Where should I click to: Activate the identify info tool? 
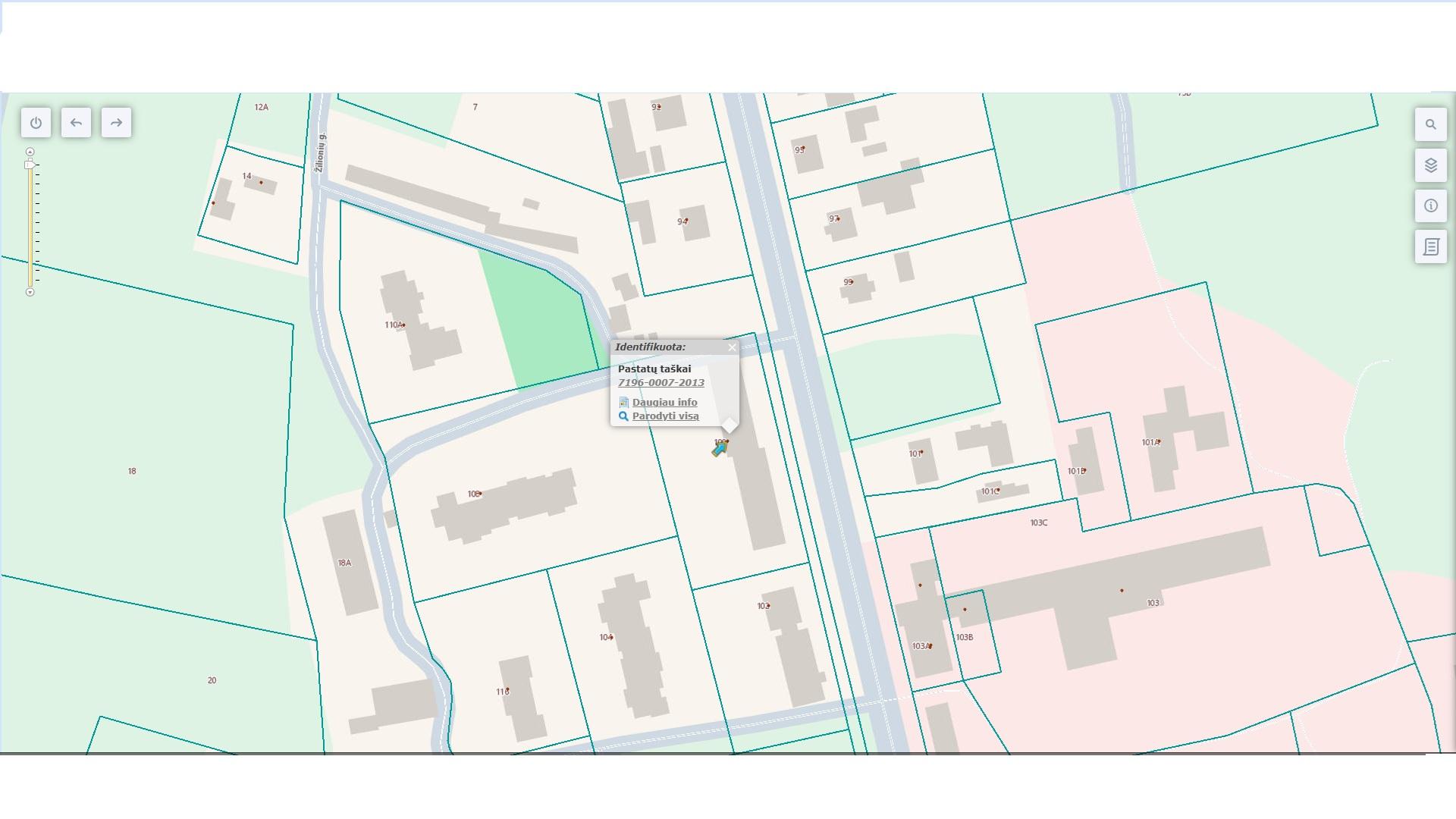[1430, 206]
